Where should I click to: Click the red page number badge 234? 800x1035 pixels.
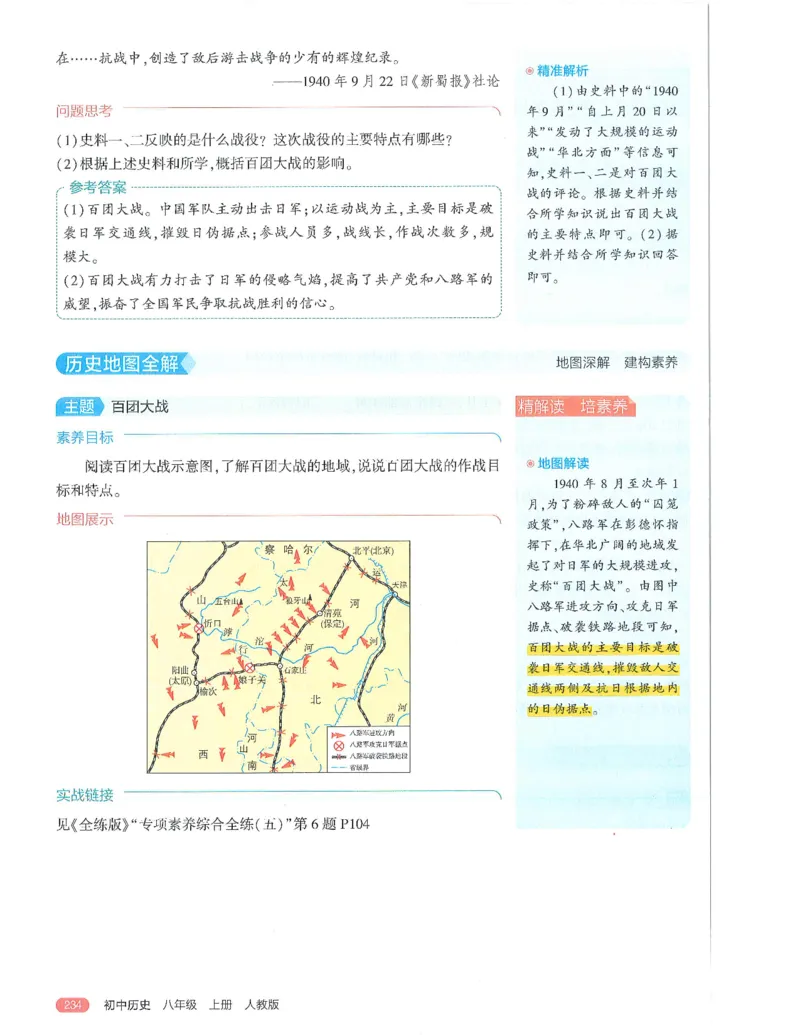[73, 1005]
